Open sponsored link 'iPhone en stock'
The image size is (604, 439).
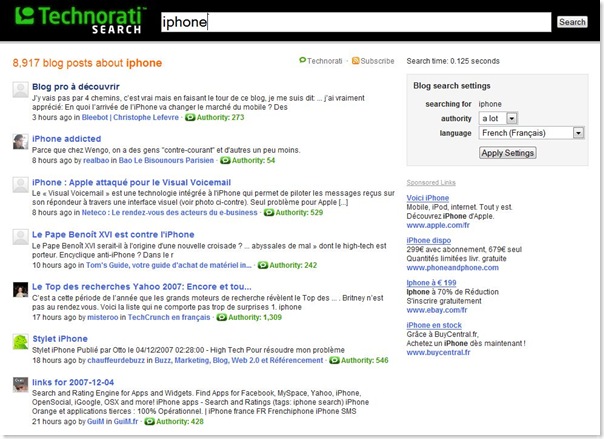[434, 325]
